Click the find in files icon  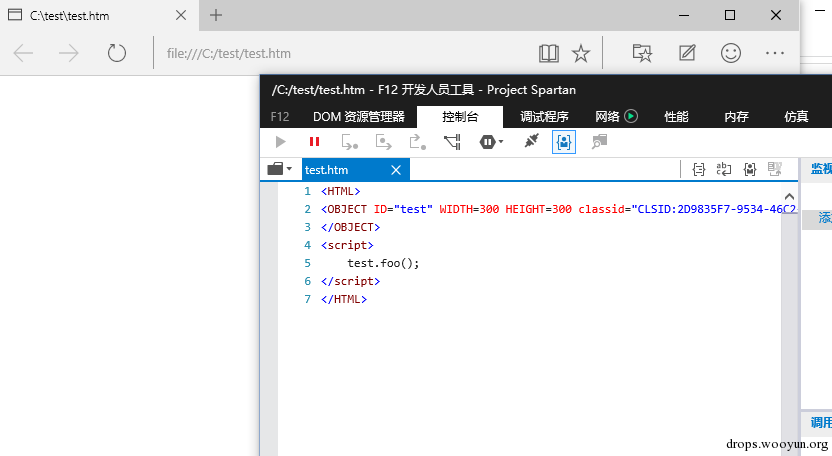[599, 142]
